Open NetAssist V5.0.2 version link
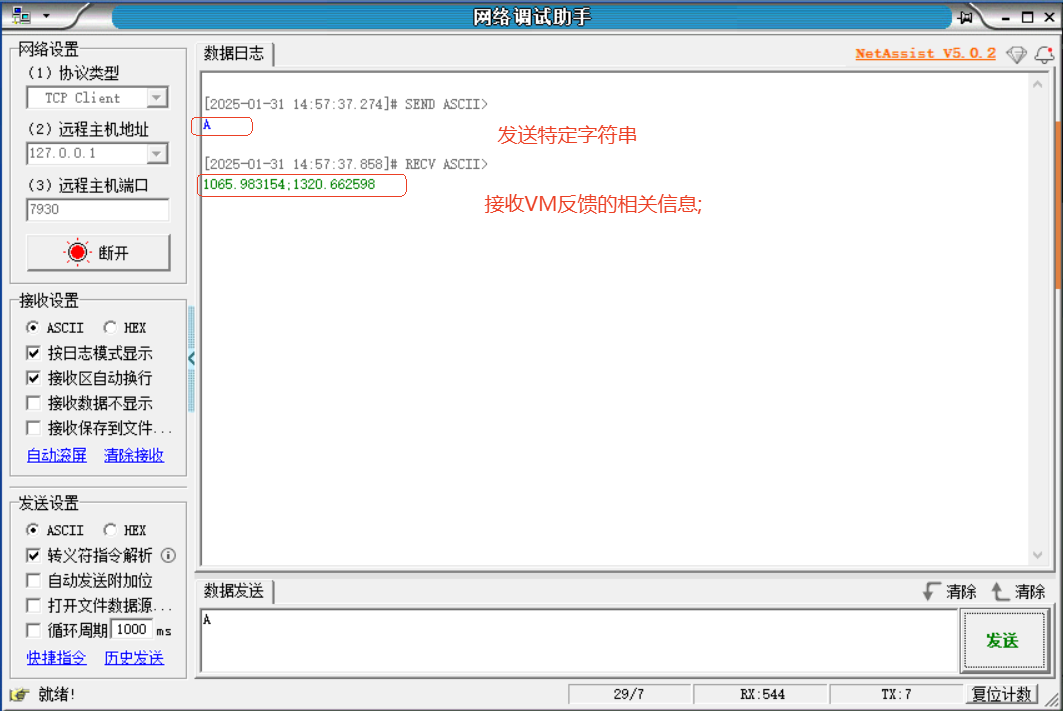This screenshot has height=711, width=1063. tap(925, 53)
